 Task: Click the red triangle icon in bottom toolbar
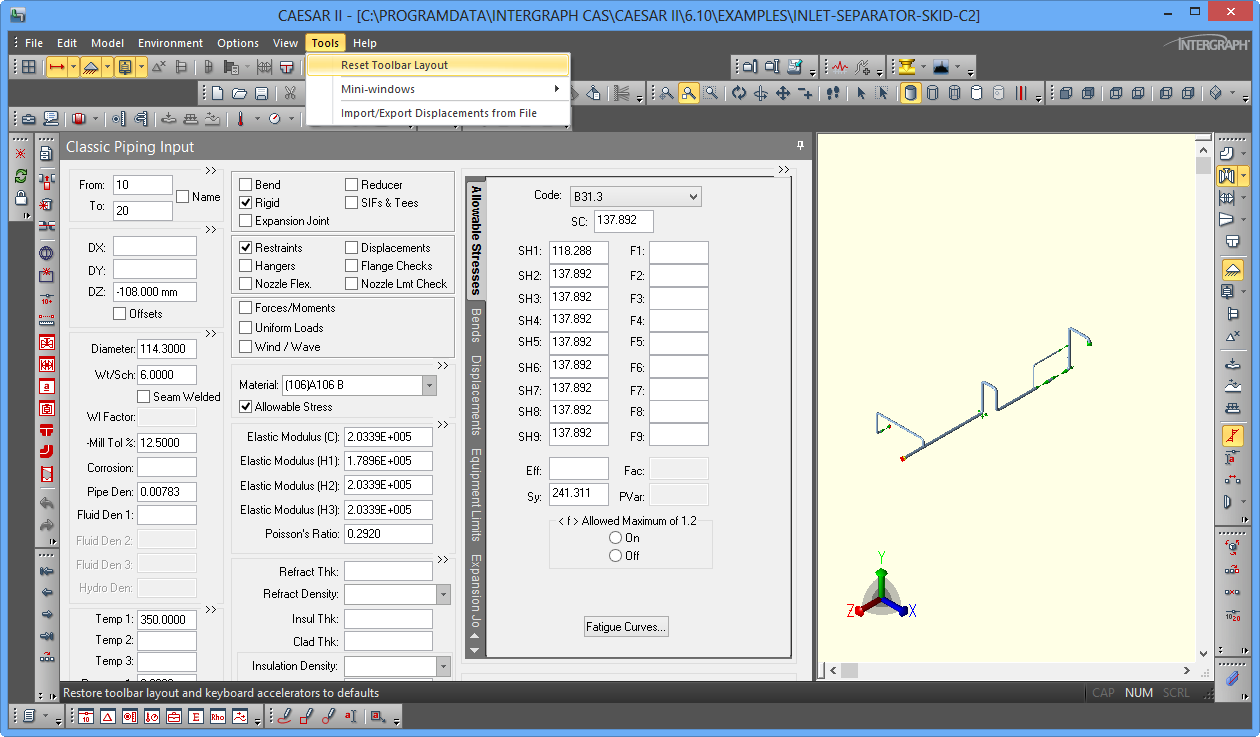108,716
